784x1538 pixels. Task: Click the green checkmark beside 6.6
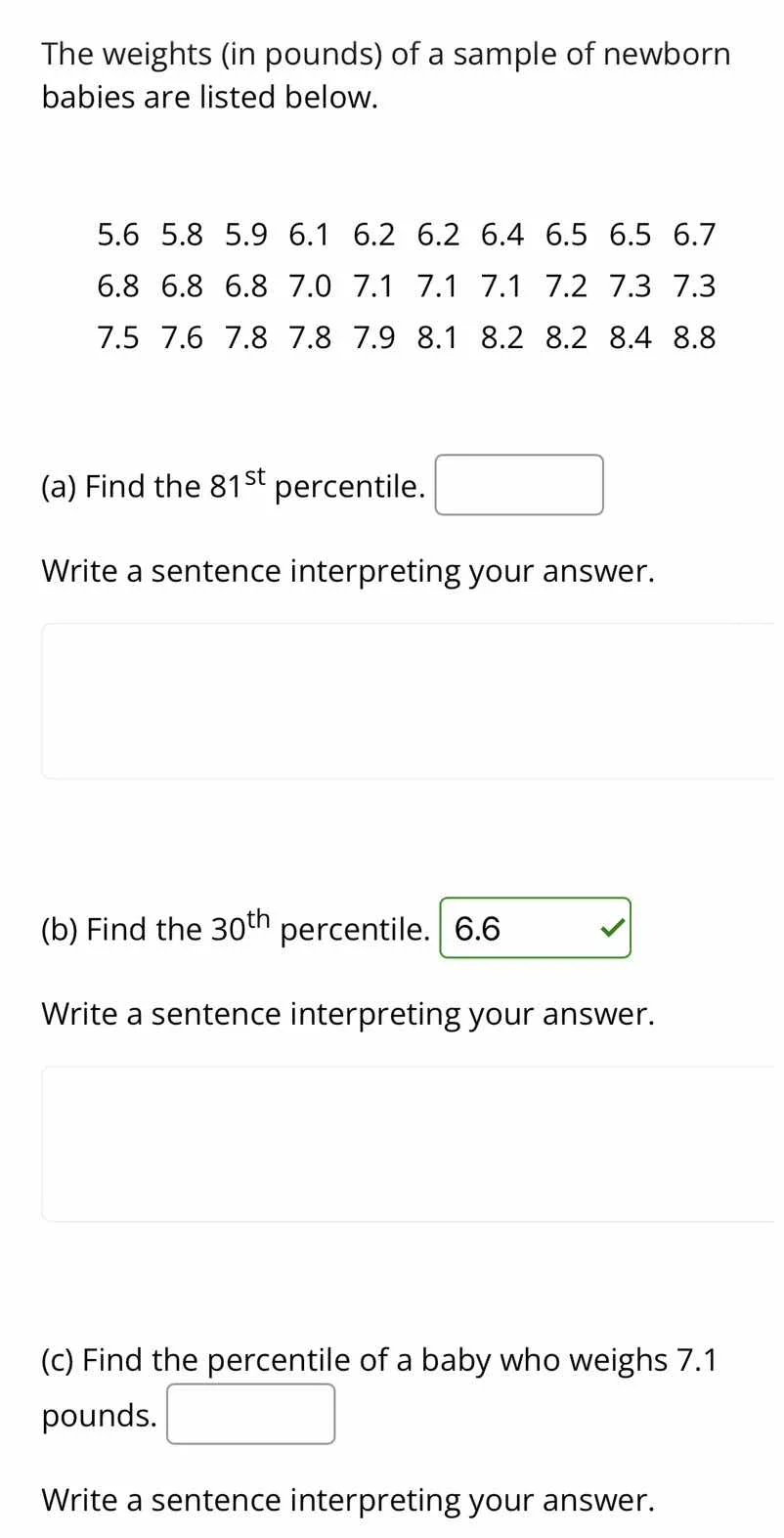(x=612, y=928)
